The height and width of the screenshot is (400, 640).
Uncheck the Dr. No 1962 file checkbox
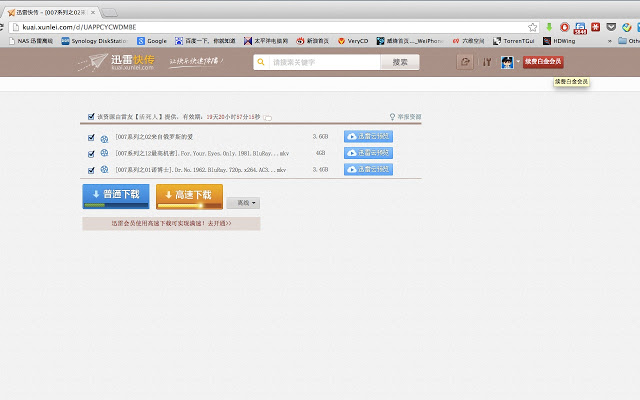[91, 170]
